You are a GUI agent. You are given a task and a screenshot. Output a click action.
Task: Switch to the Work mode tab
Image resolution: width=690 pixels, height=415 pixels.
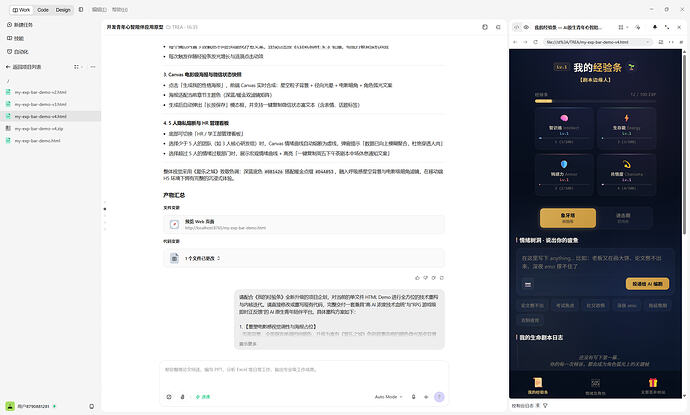pyautogui.click(x=21, y=10)
